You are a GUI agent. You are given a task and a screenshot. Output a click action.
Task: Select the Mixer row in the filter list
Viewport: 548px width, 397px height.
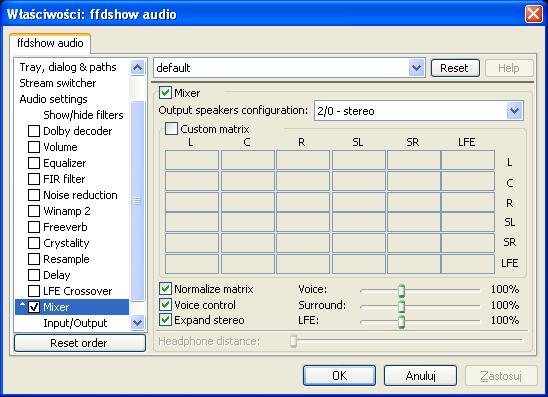(x=72, y=307)
